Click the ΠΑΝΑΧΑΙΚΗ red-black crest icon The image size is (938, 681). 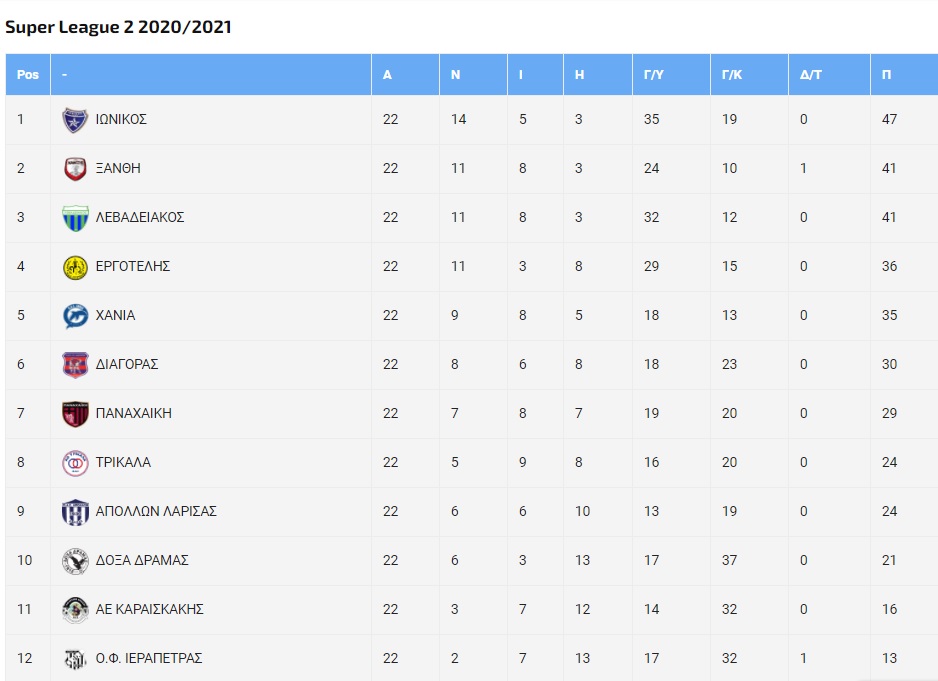pos(75,414)
